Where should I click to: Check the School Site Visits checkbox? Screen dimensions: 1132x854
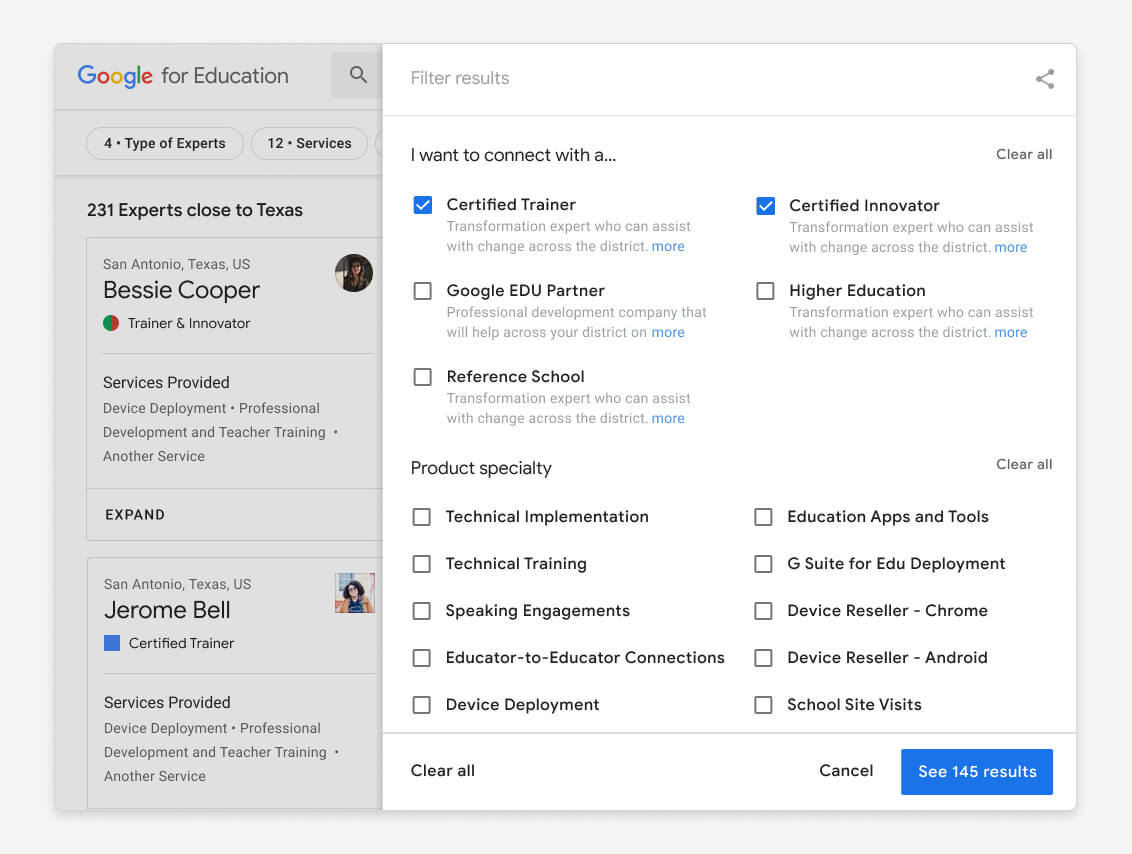[763, 705]
